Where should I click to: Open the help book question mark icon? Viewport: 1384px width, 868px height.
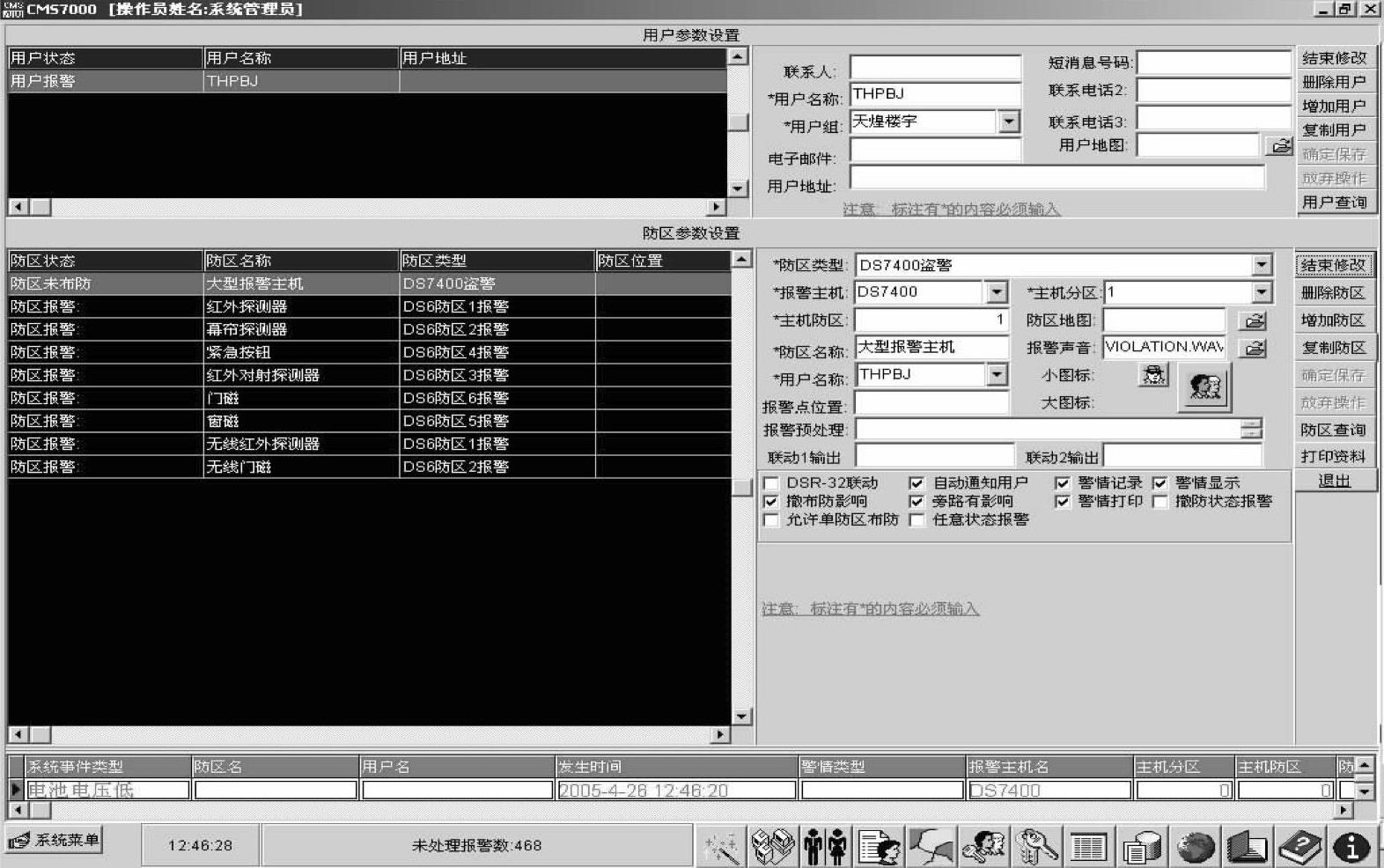1299,847
